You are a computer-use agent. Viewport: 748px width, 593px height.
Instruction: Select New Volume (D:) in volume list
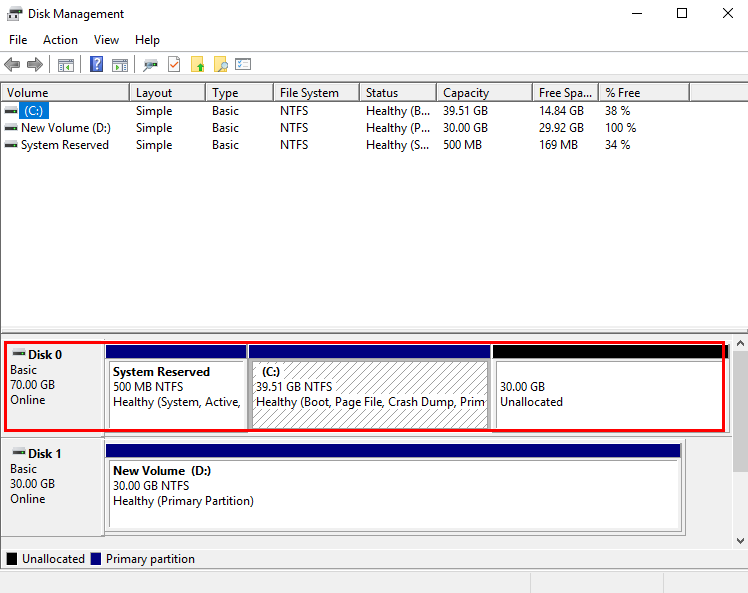click(x=66, y=128)
